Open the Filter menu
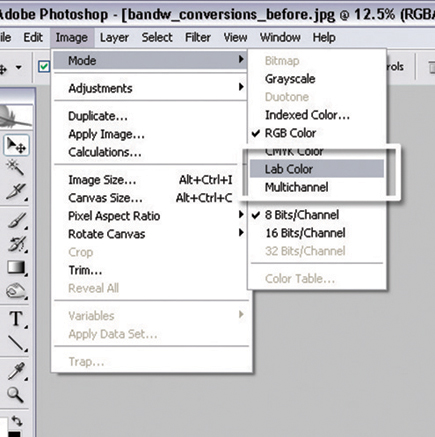 point(198,37)
